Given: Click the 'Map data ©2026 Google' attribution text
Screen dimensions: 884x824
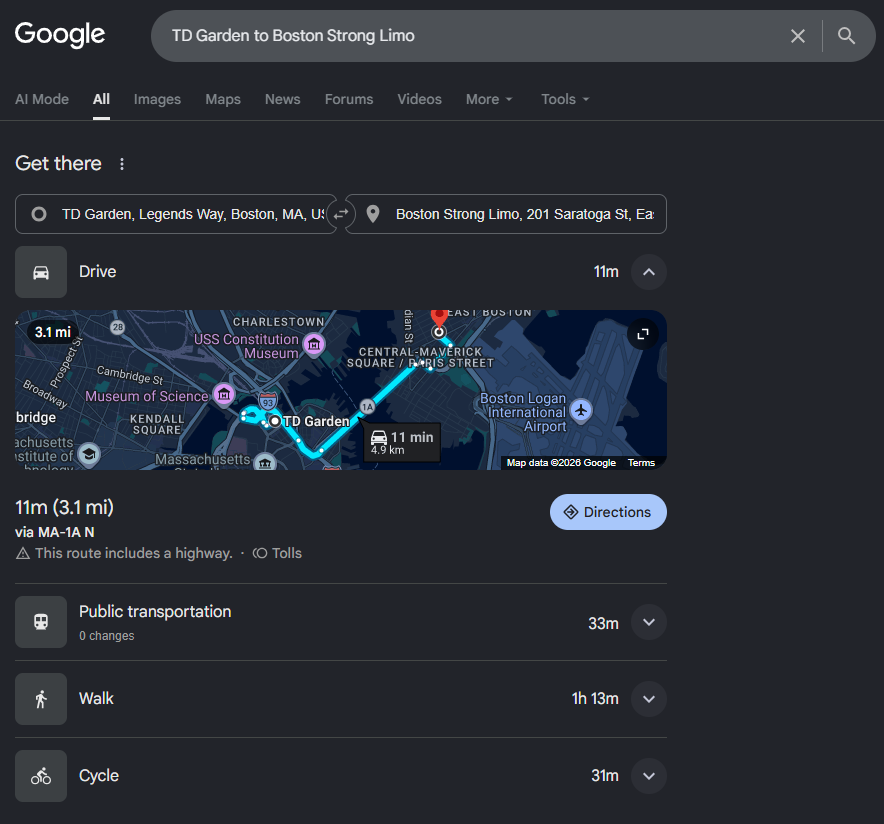Looking at the screenshot, I should point(561,463).
